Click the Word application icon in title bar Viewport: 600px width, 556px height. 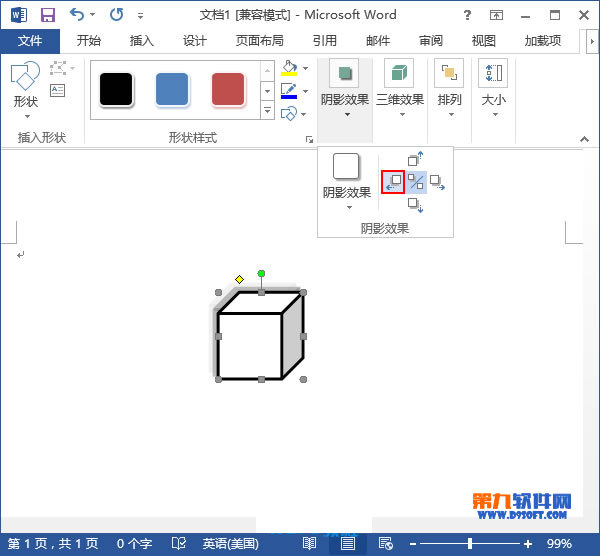click(19, 15)
